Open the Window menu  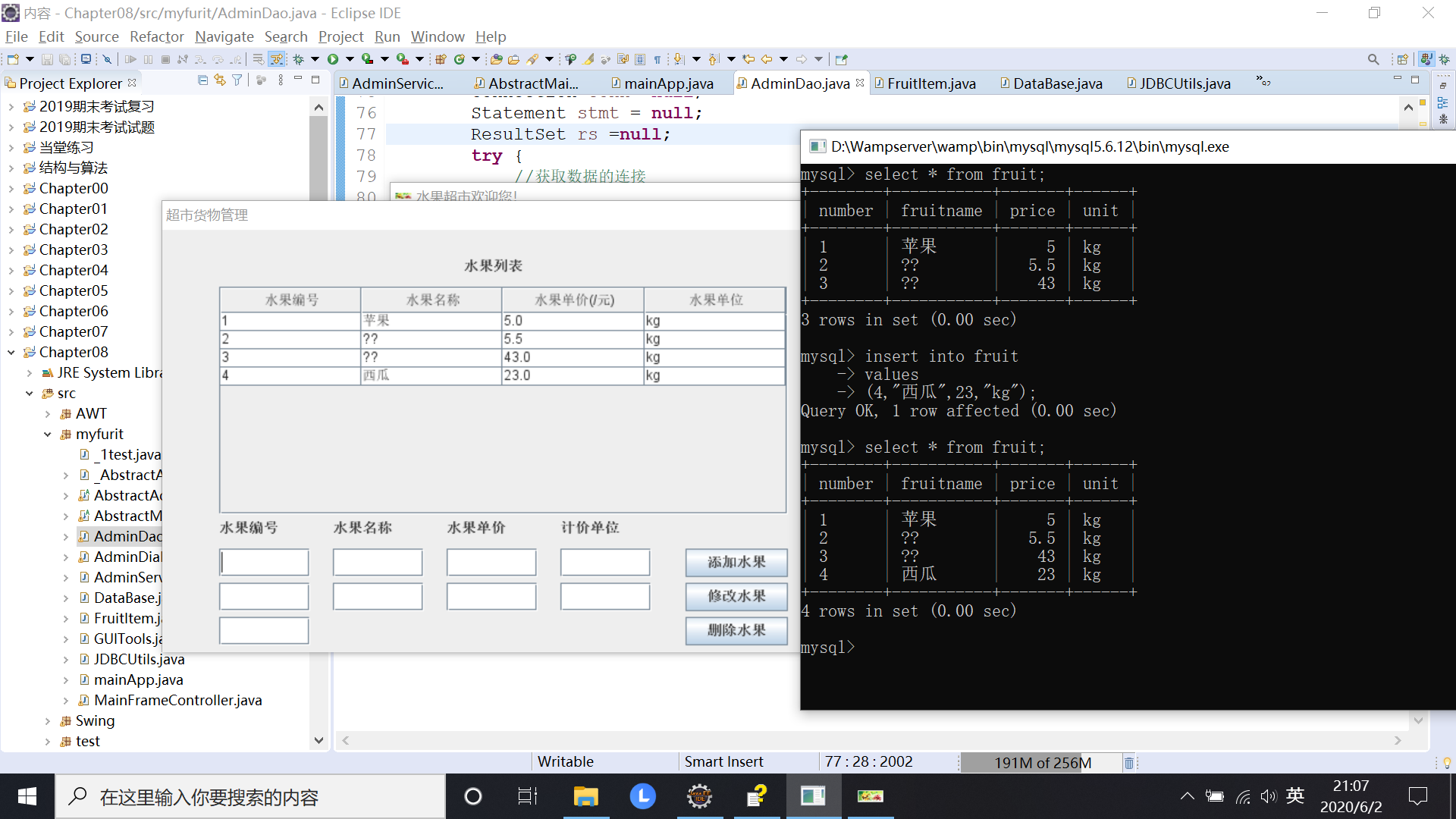pos(438,36)
